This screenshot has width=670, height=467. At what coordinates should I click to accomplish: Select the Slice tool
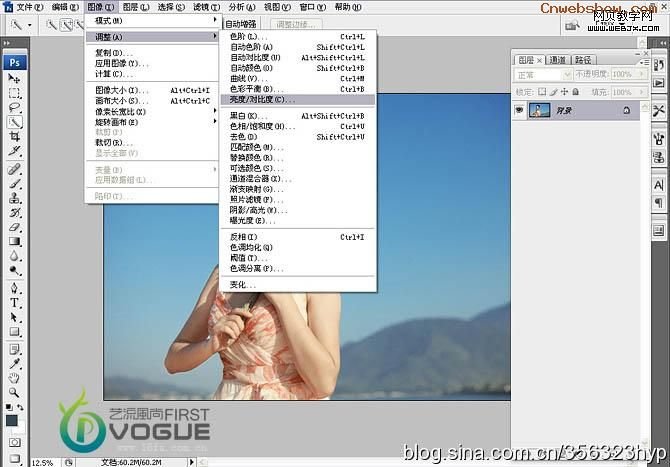(14, 151)
